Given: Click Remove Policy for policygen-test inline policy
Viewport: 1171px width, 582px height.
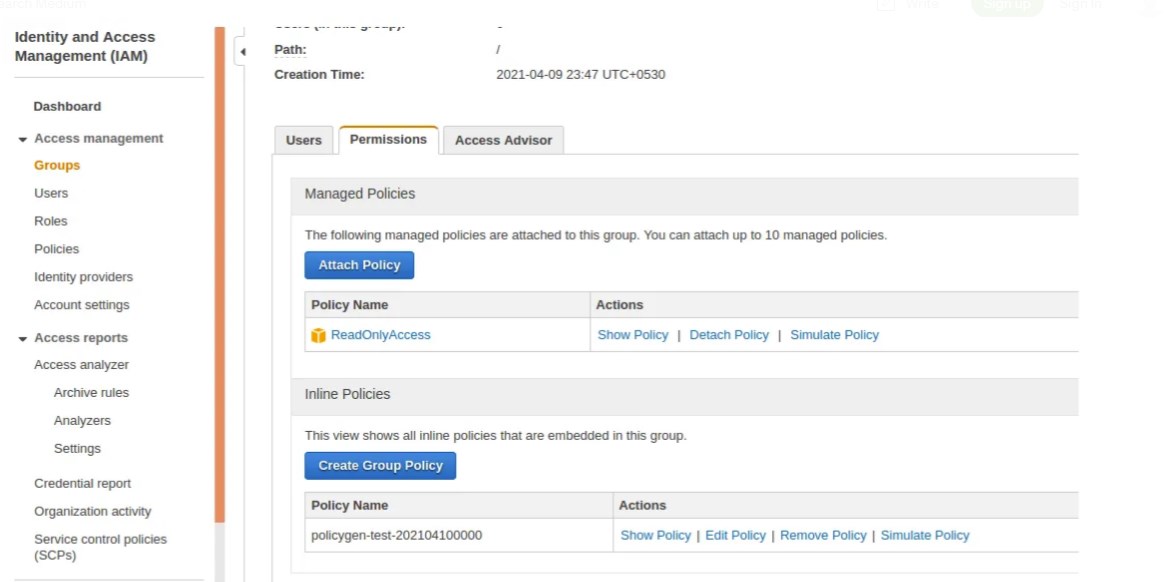Looking at the screenshot, I should coord(823,535).
